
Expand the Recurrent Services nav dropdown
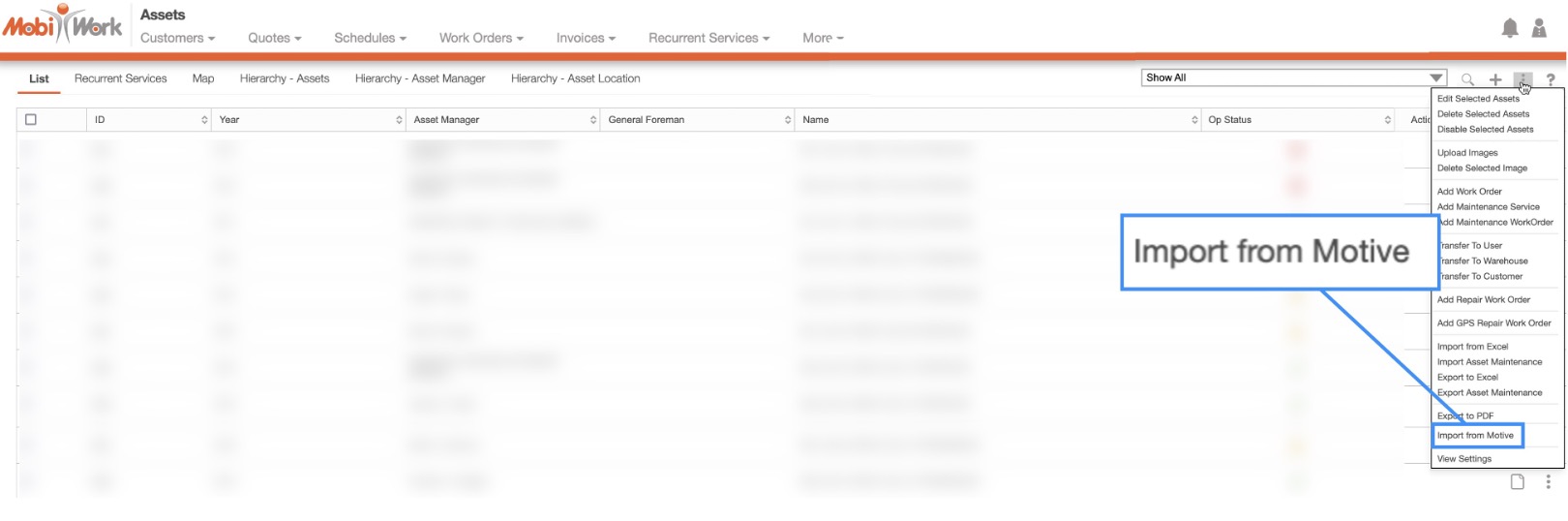(709, 38)
